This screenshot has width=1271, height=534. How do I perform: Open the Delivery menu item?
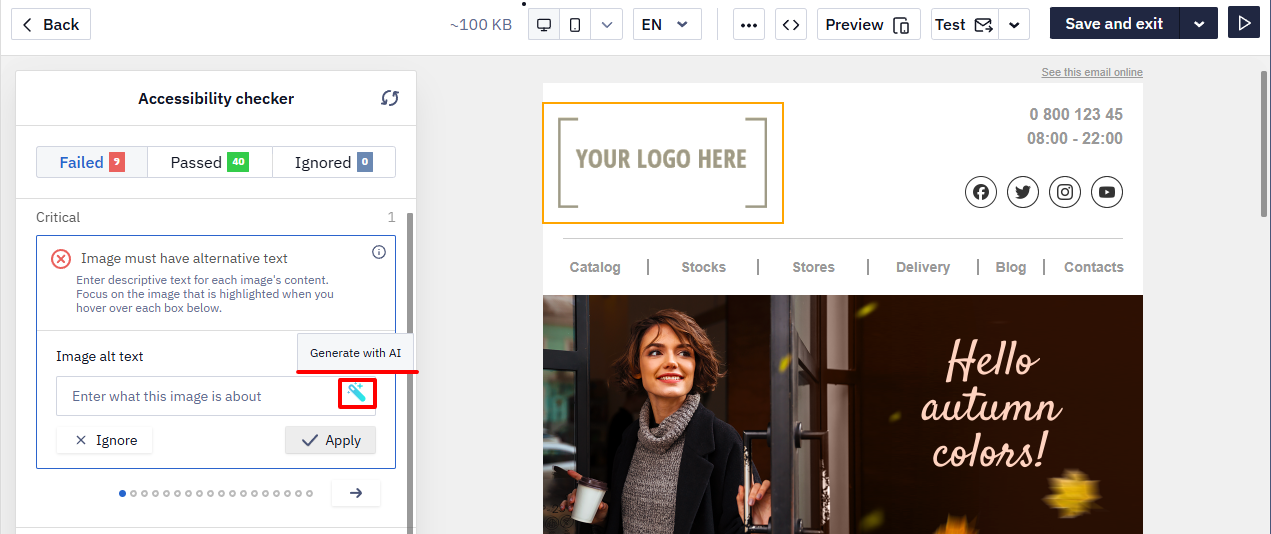[x=923, y=267]
